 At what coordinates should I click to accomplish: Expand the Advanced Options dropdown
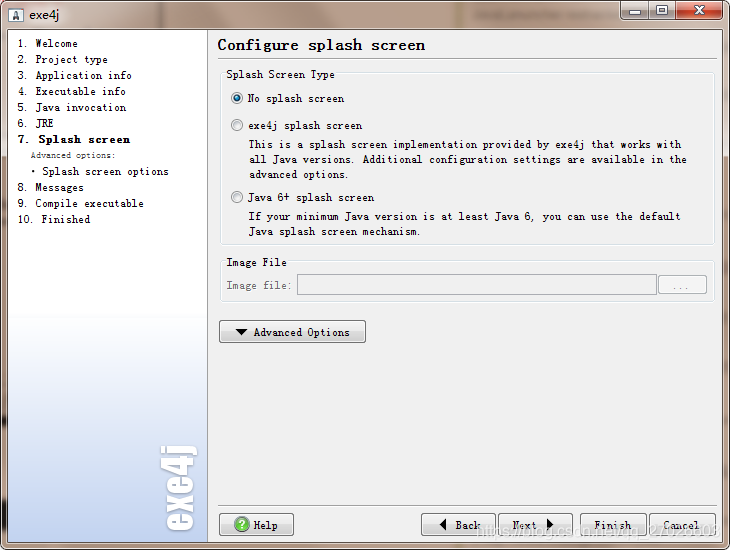(292, 332)
